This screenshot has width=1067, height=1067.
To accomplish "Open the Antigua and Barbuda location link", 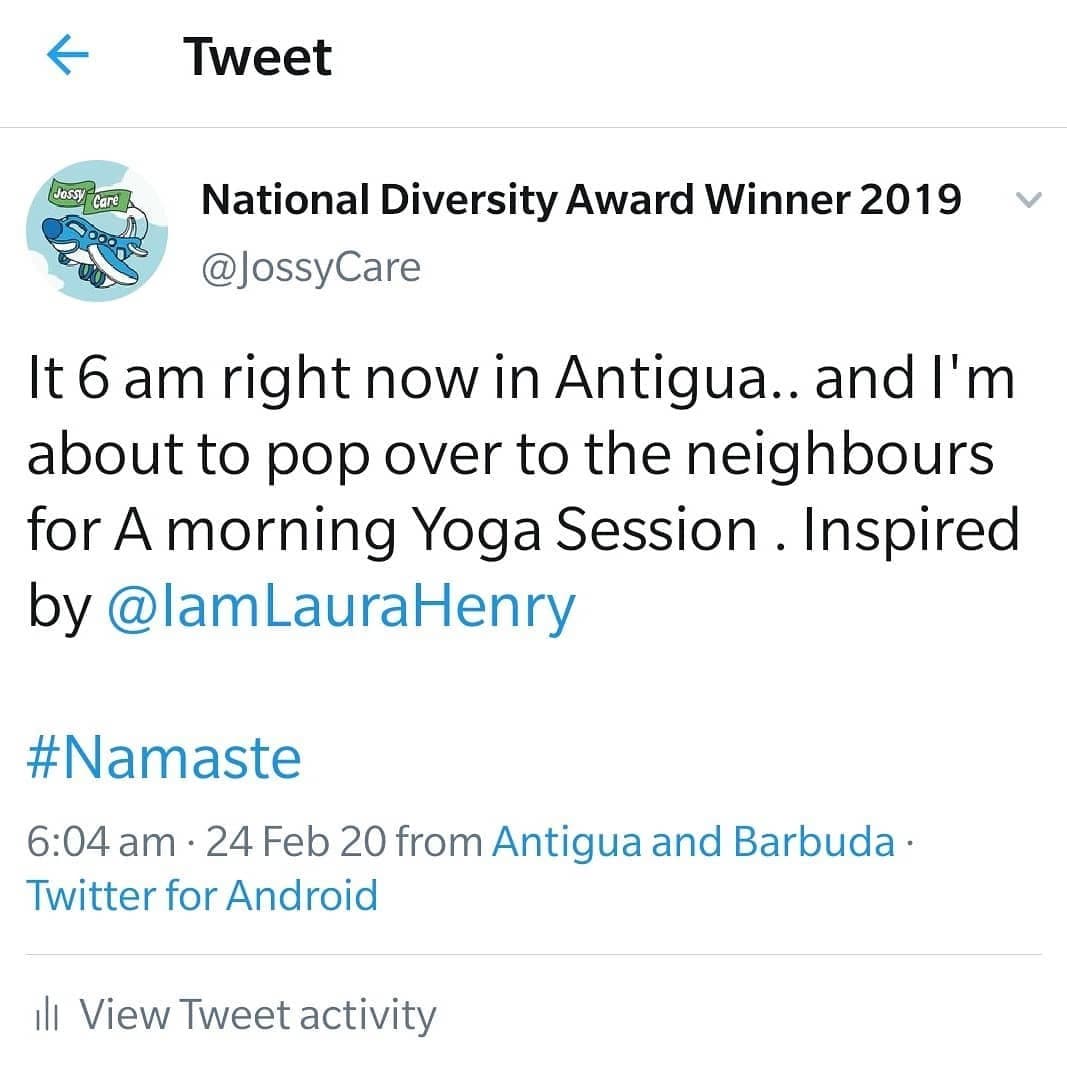I will pyautogui.click(x=693, y=842).
